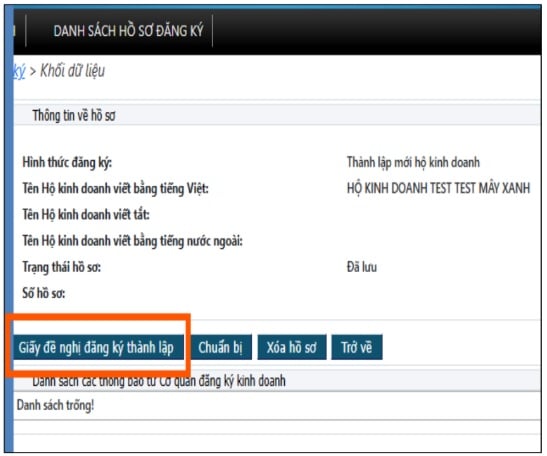Viewport: 547px width, 456px height.
Task: Click the Giấy đề nghị đăng ký thành lập button
Action: coord(98,347)
